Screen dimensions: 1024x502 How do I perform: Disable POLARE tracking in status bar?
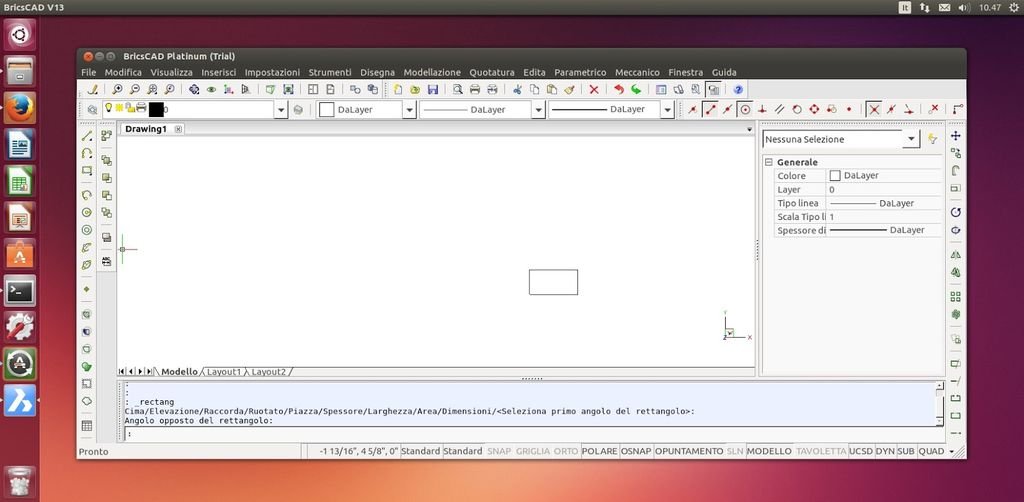(599, 451)
